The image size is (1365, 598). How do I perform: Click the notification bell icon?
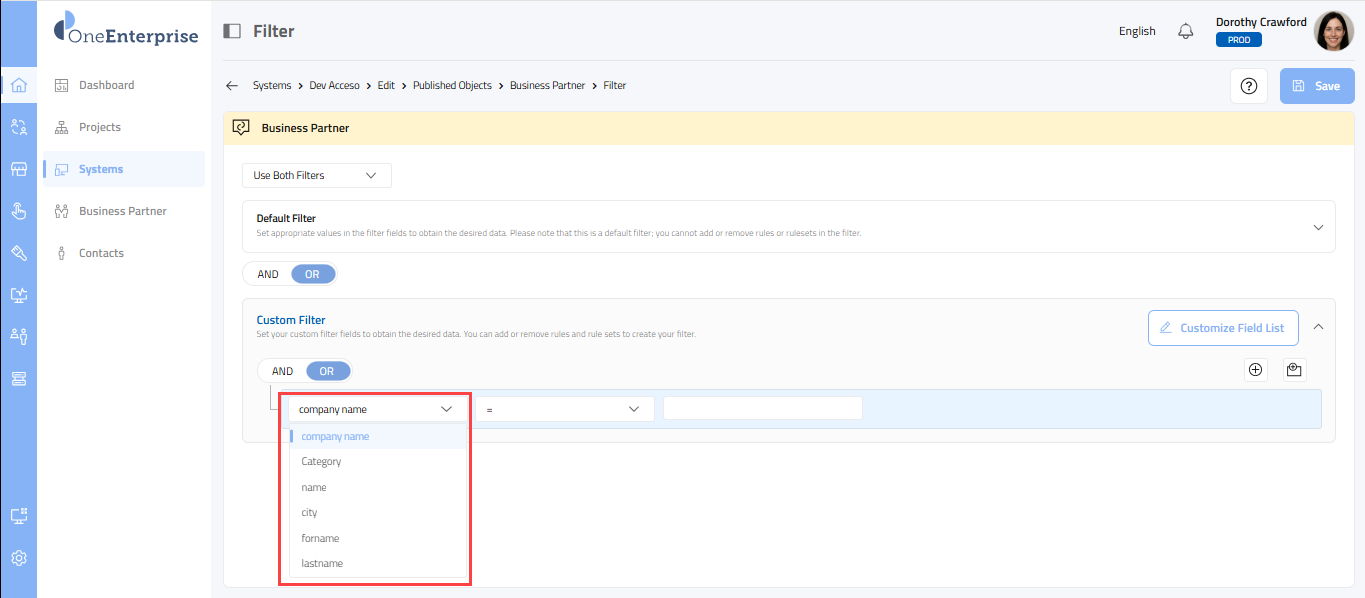coord(1186,31)
